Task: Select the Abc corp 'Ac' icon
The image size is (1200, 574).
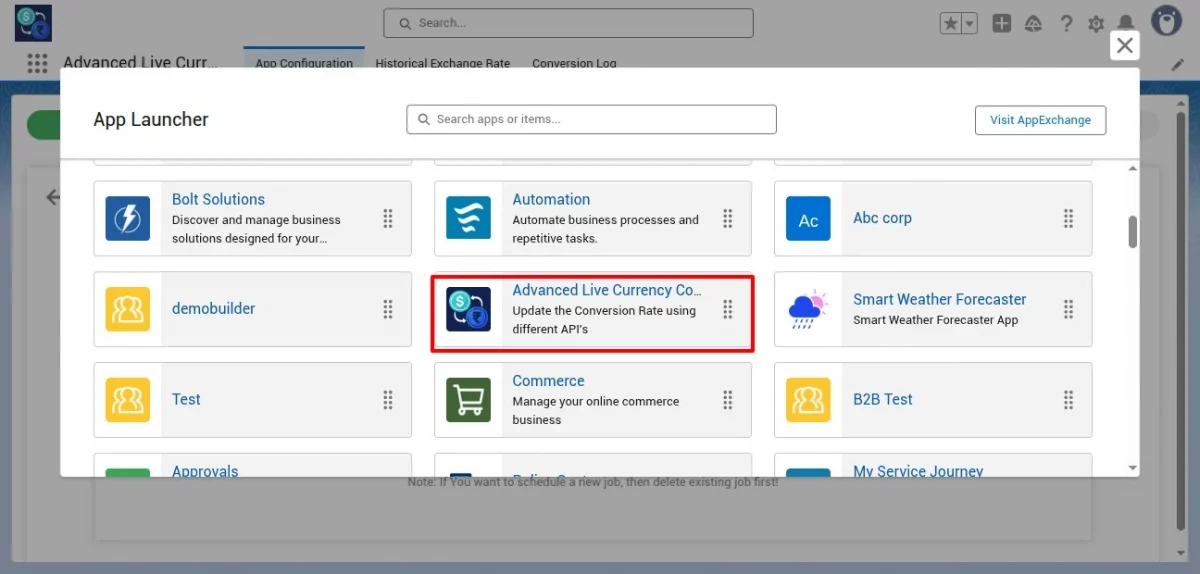Action: pos(808,219)
